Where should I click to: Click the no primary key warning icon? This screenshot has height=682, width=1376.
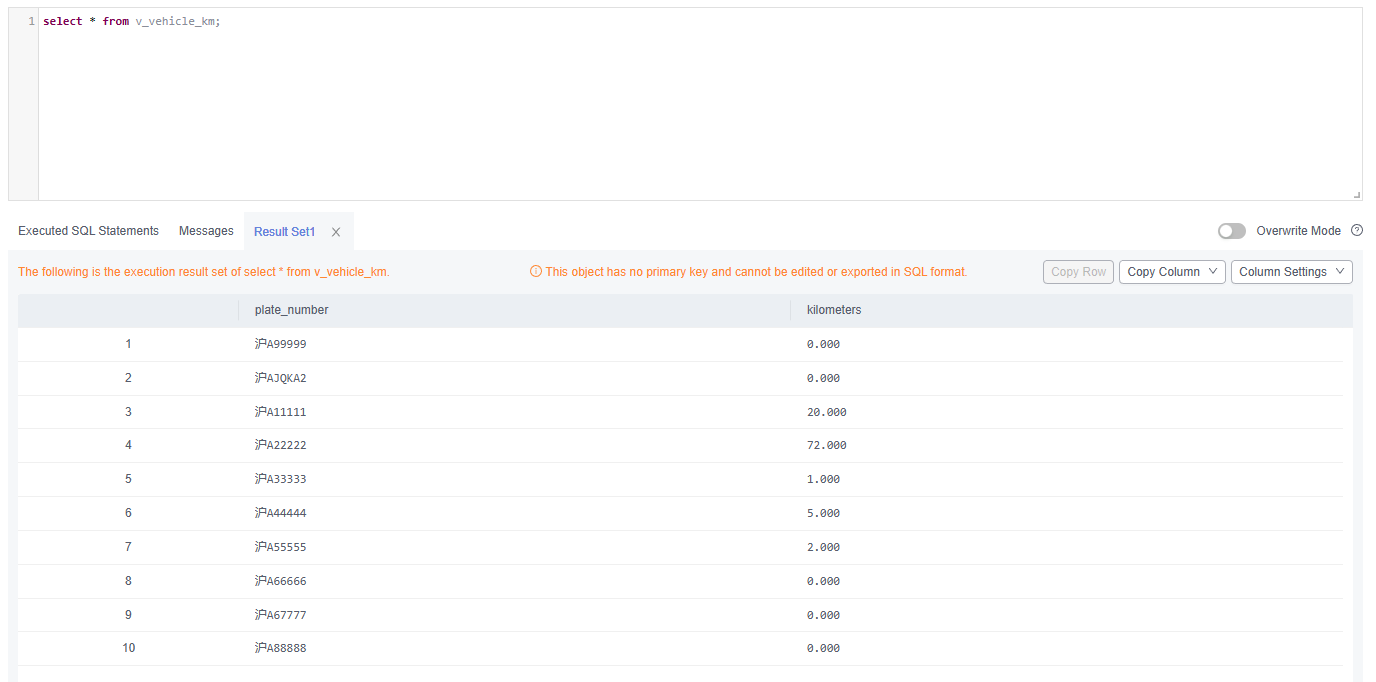(535, 272)
